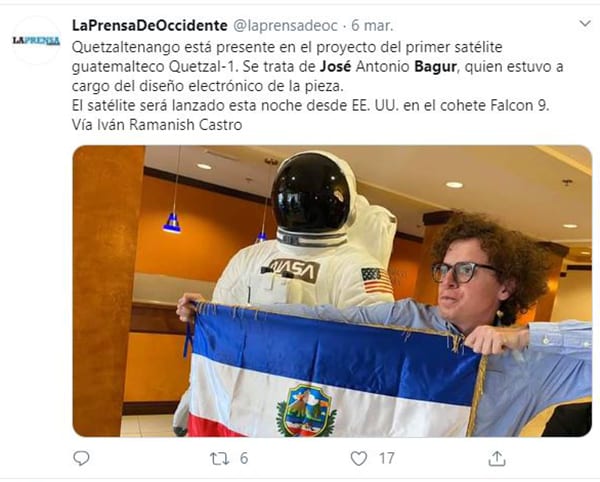Click the reply speech bubble icon
600x482 pixels.
pos(81,458)
